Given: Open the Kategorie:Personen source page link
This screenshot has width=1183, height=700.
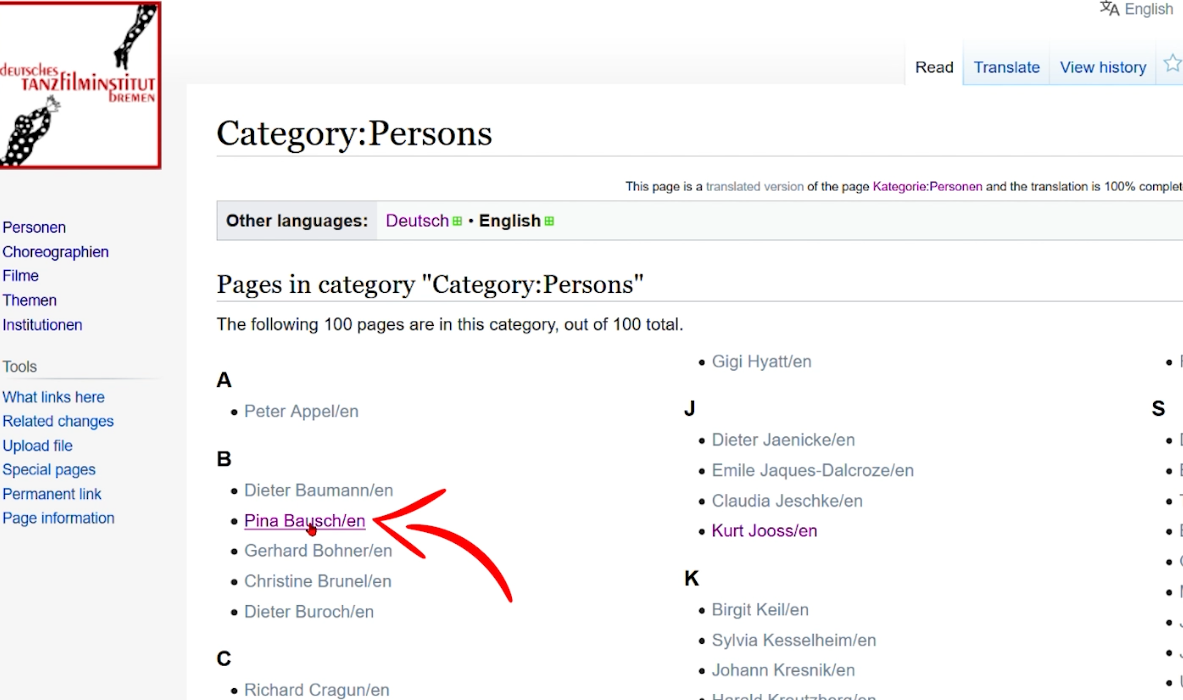Looking at the screenshot, I should (927, 186).
